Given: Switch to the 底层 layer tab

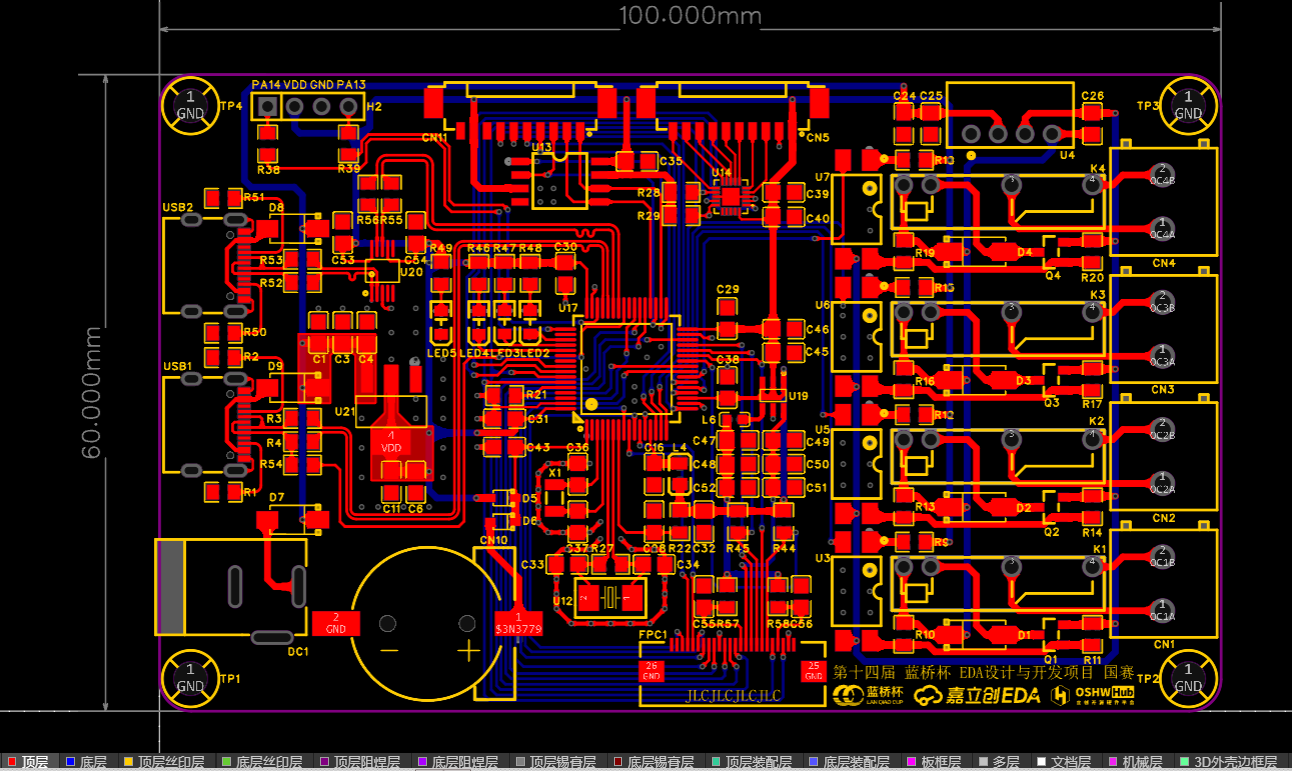Looking at the screenshot, I should (x=86, y=762).
